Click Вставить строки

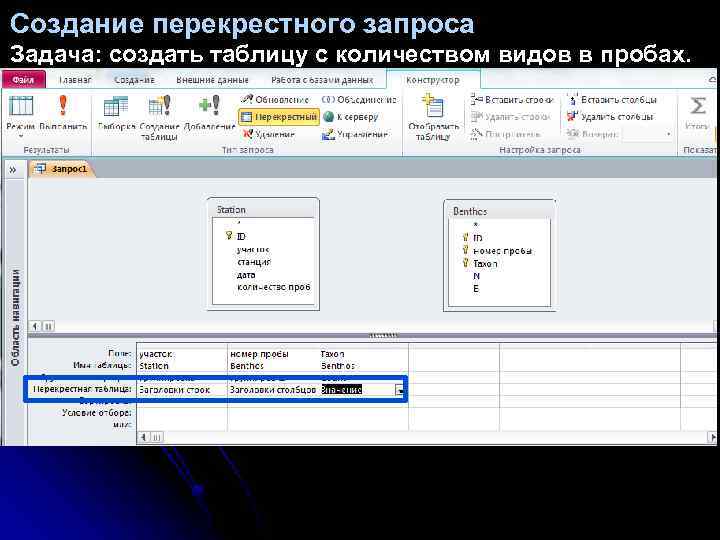[x=512, y=99]
